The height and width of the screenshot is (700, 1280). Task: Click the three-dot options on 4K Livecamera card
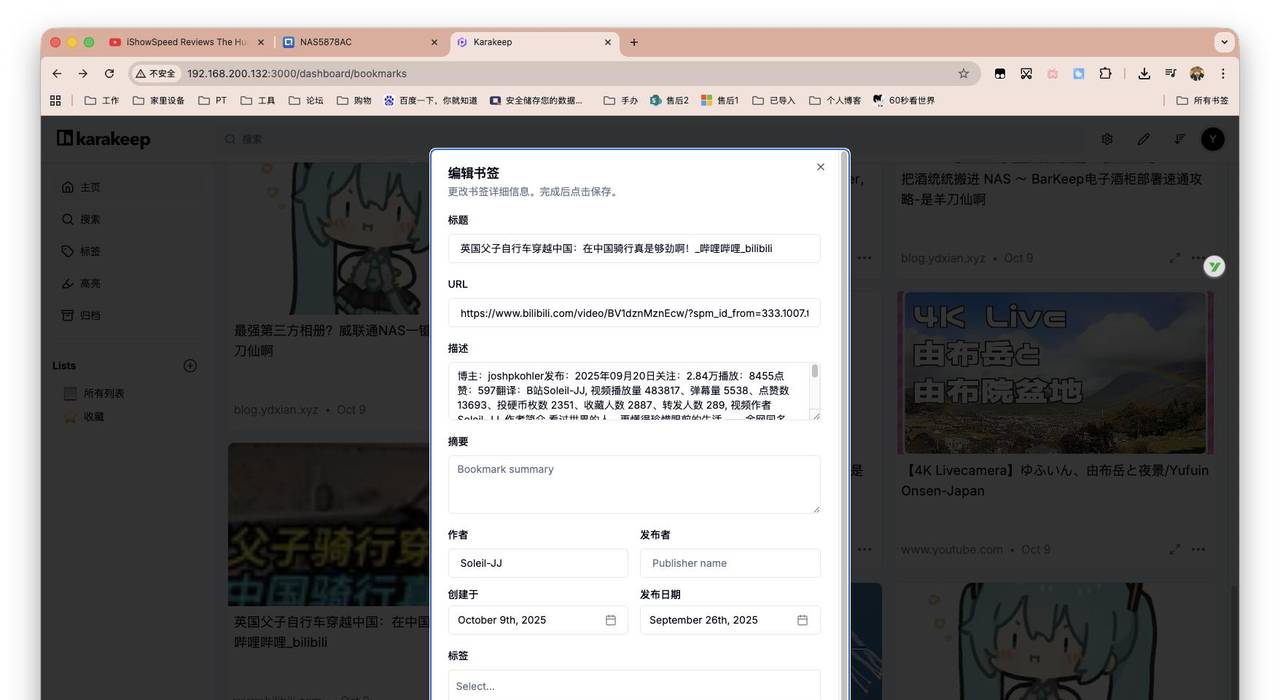point(1198,549)
